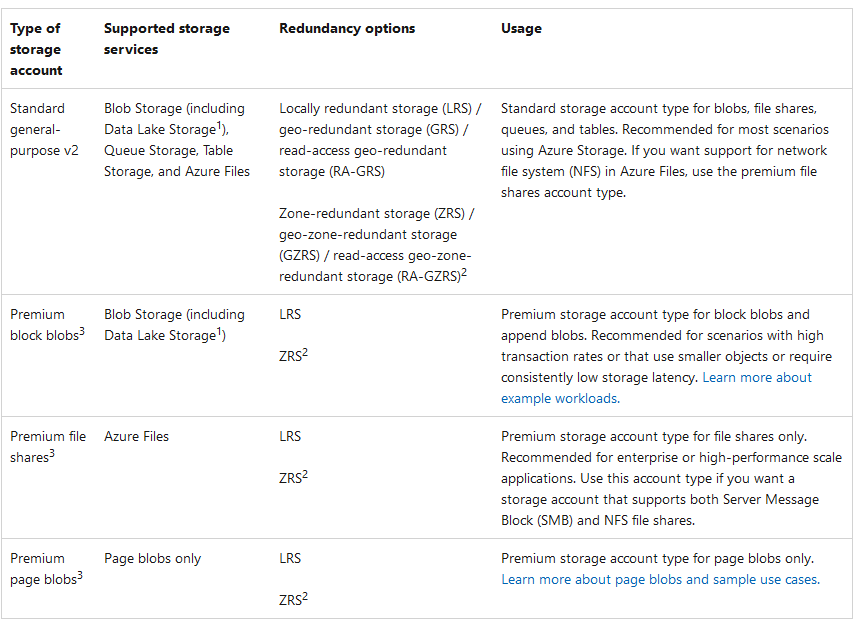856x621 pixels.
Task: Follow the page blobs and sample use cases link
Action: click(660, 579)
